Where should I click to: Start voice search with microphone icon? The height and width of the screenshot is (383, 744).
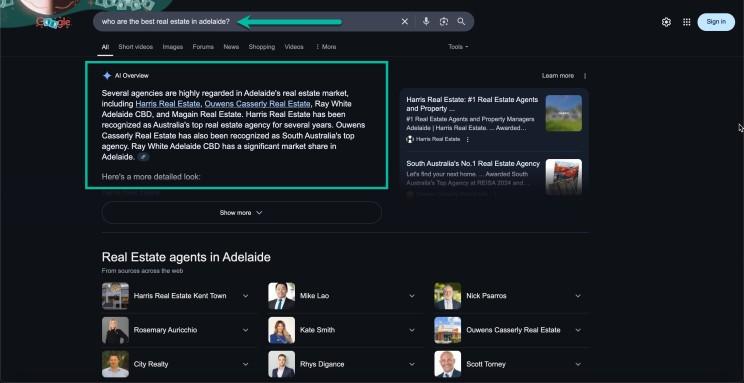click(426, 21)
